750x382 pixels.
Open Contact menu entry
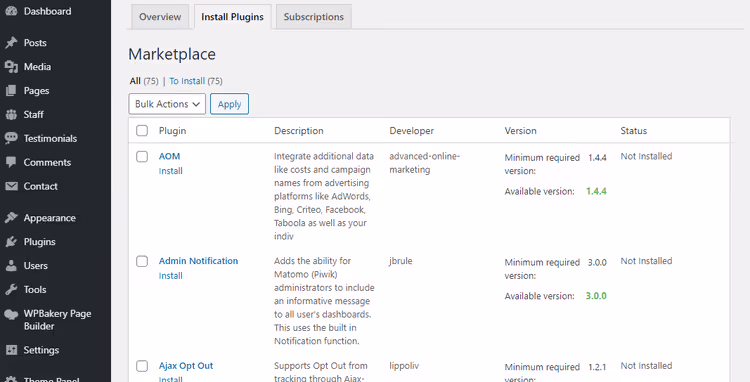click(41, 186)
